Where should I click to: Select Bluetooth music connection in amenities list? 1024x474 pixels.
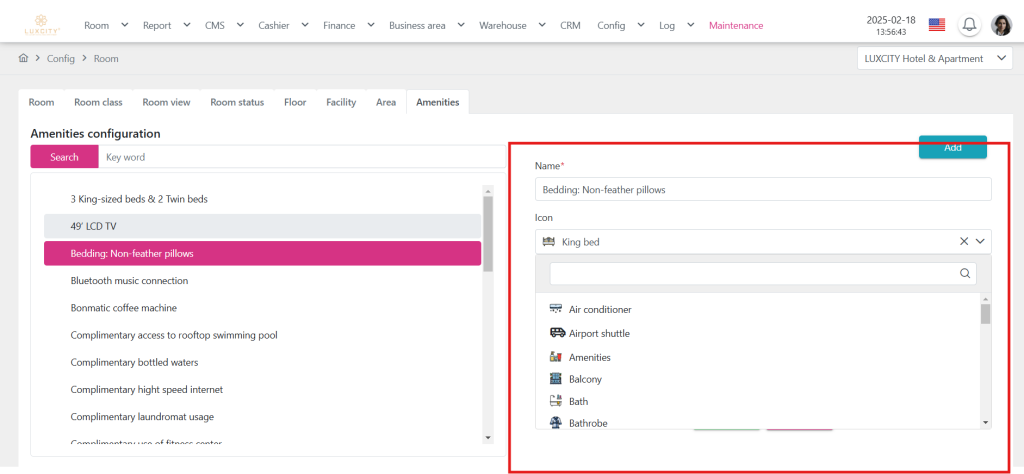[129, 281]
